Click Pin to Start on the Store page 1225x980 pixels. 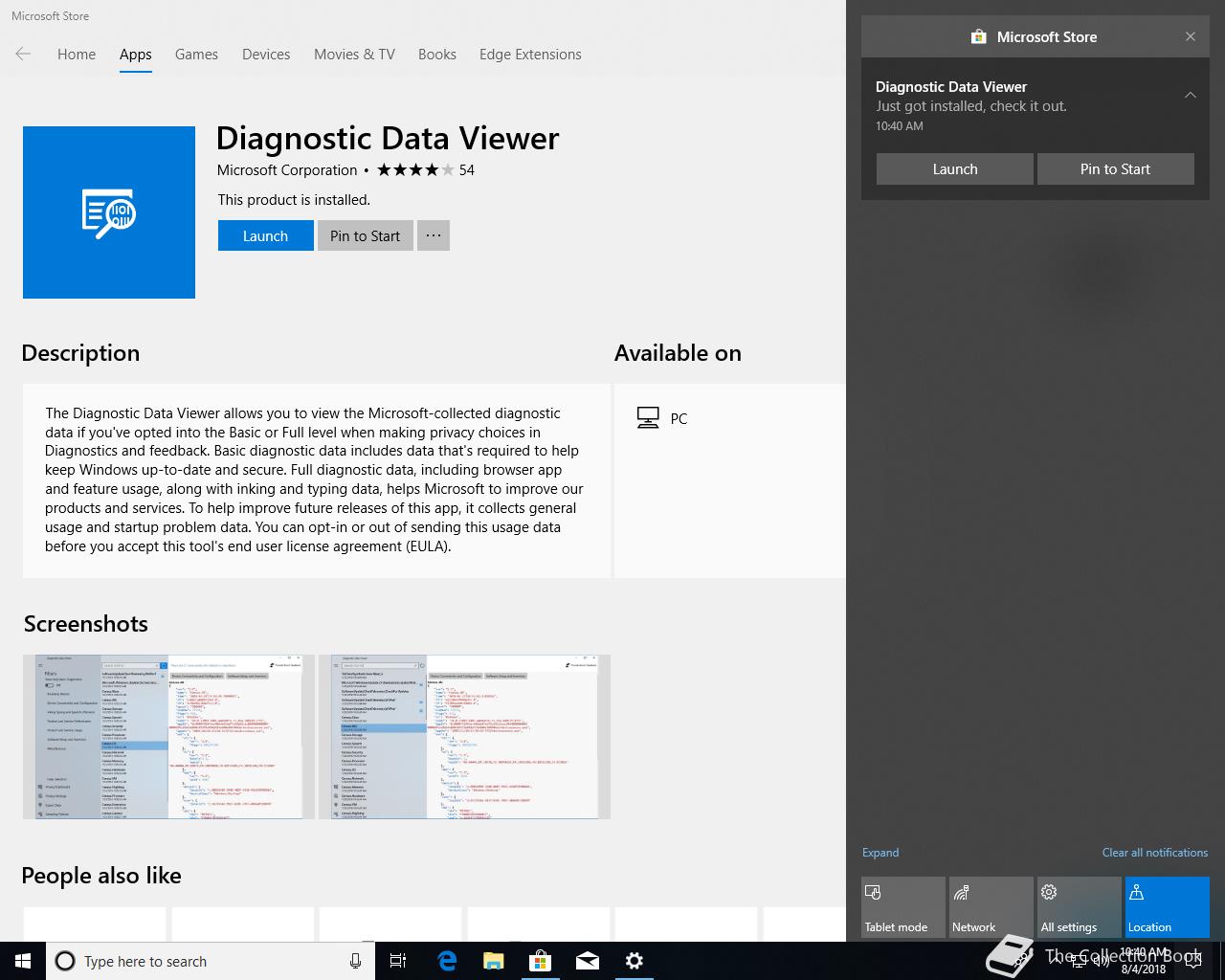365,235
